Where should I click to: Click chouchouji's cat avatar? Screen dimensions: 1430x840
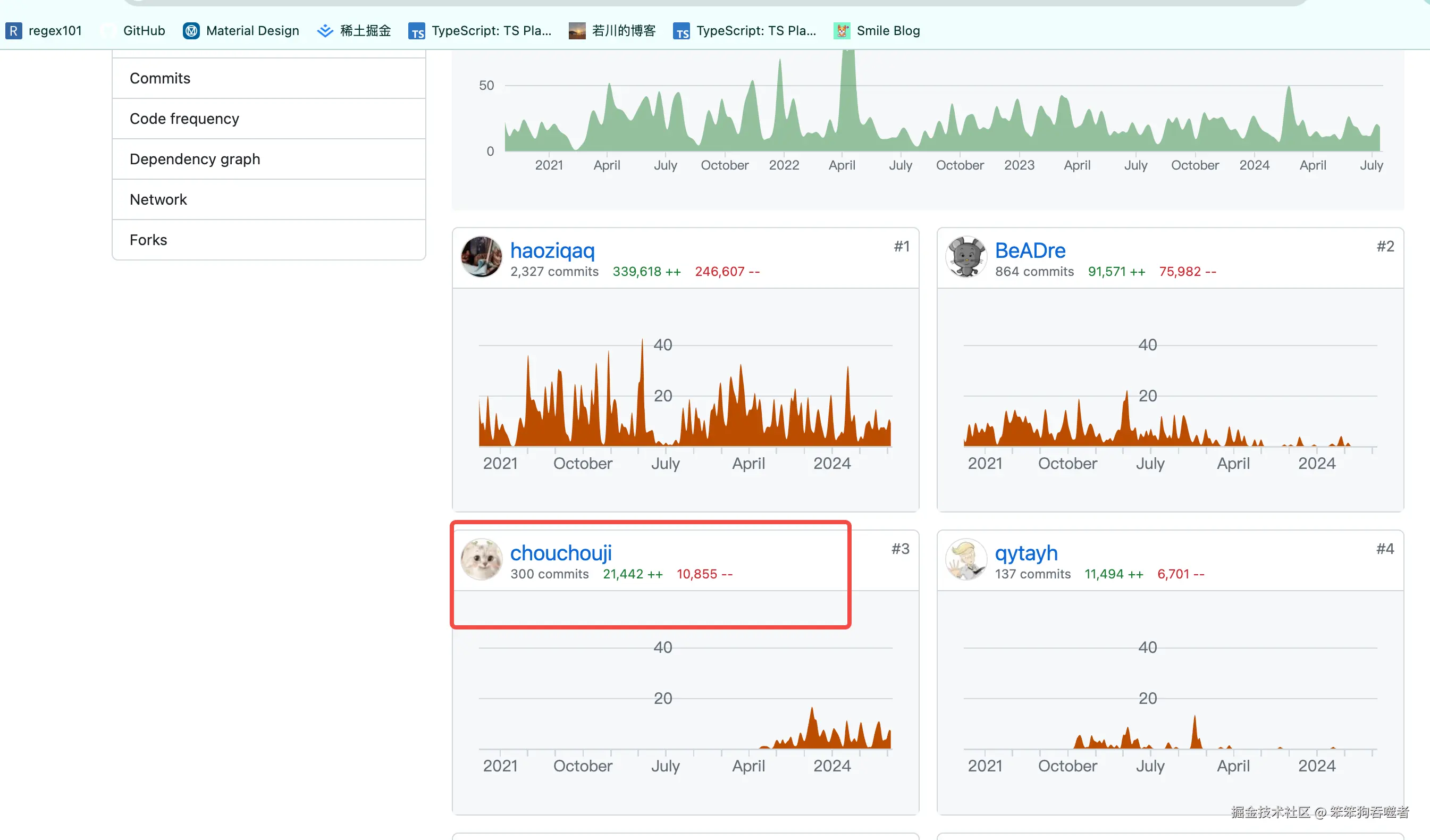click(481, 559)
